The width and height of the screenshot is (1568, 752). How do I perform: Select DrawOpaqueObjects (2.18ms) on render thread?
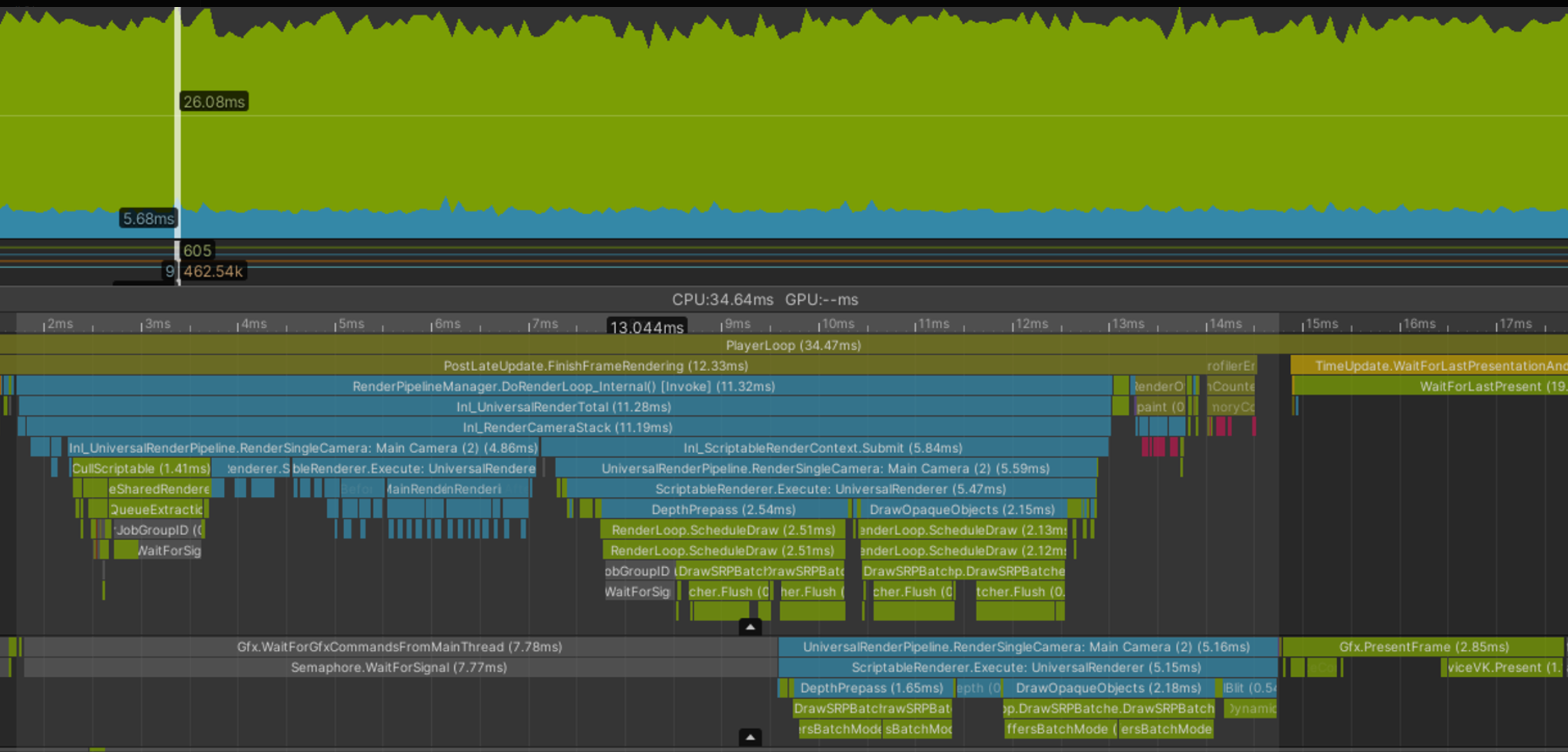click(1108, 688)
